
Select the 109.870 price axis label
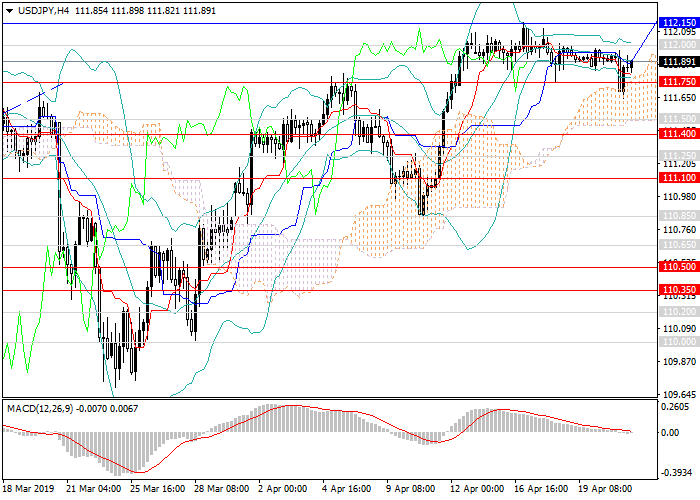(679, 362)
